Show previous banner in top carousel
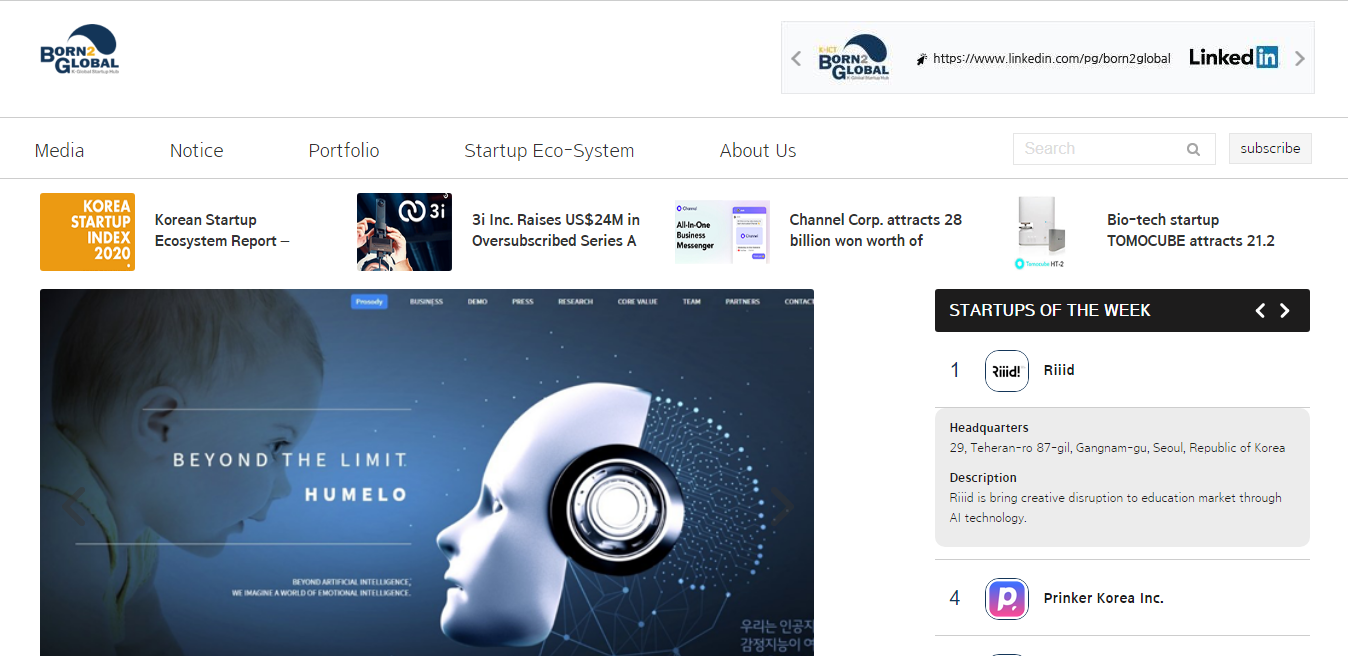Screen dimensions: 1348x656 (x=796, y=58)
